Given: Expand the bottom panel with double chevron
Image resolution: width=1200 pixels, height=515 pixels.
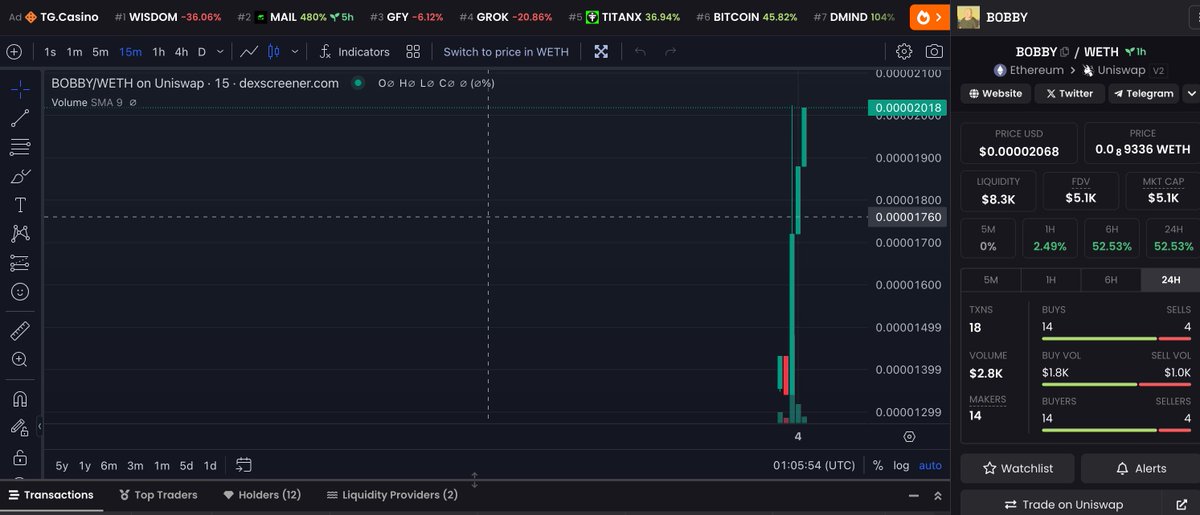Looking at the screenshot, I should tap(937, 495).
